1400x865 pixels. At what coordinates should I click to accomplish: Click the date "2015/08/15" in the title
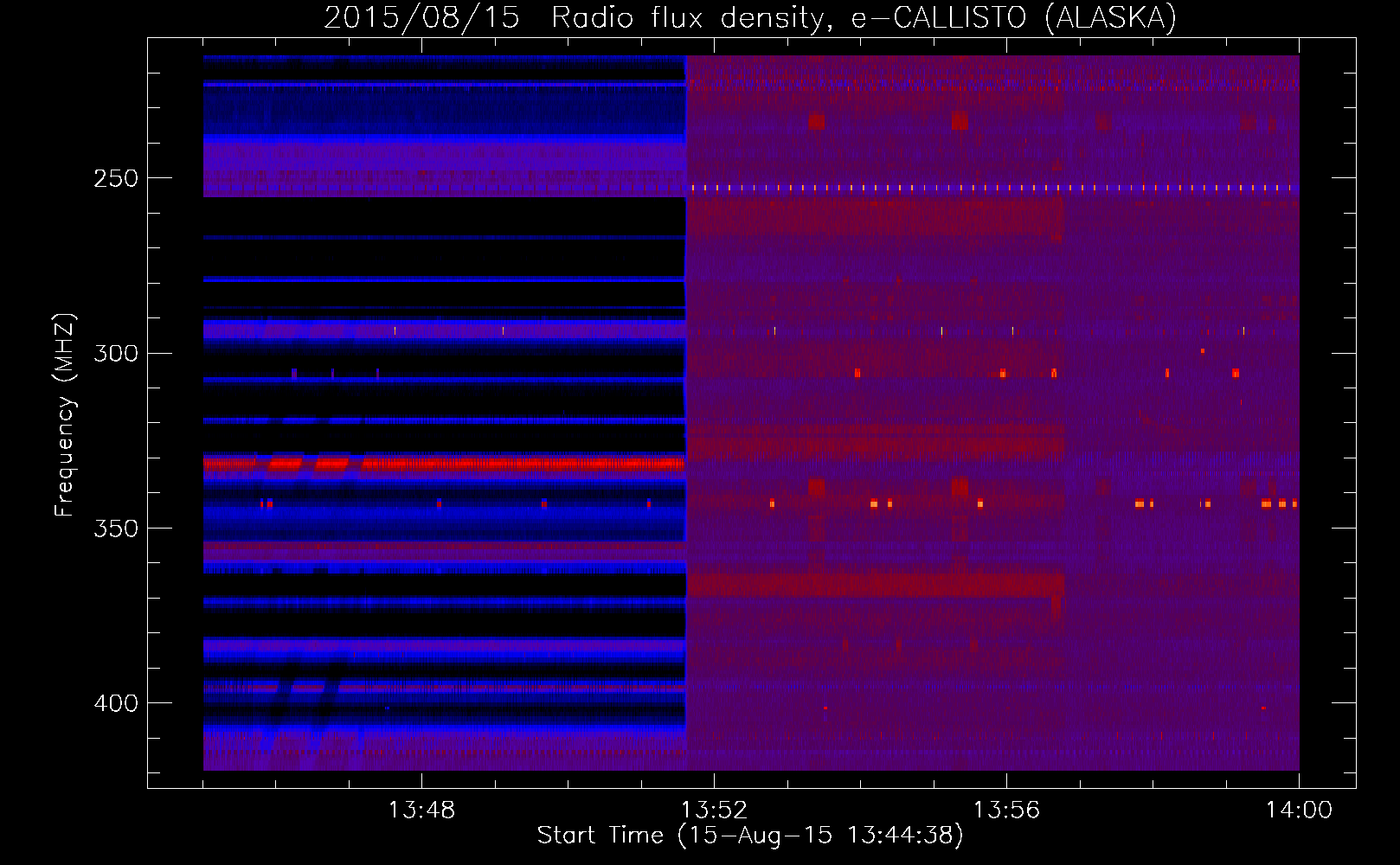(x=421, y=18)
